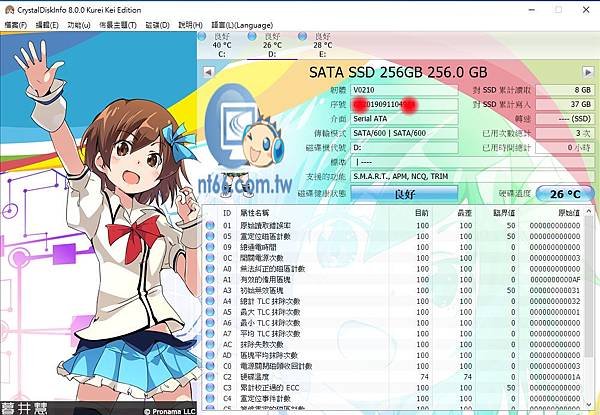Open the 檔案(F) file menu
Viewport: 600px width, 415px height.
[x=16, y=25]
